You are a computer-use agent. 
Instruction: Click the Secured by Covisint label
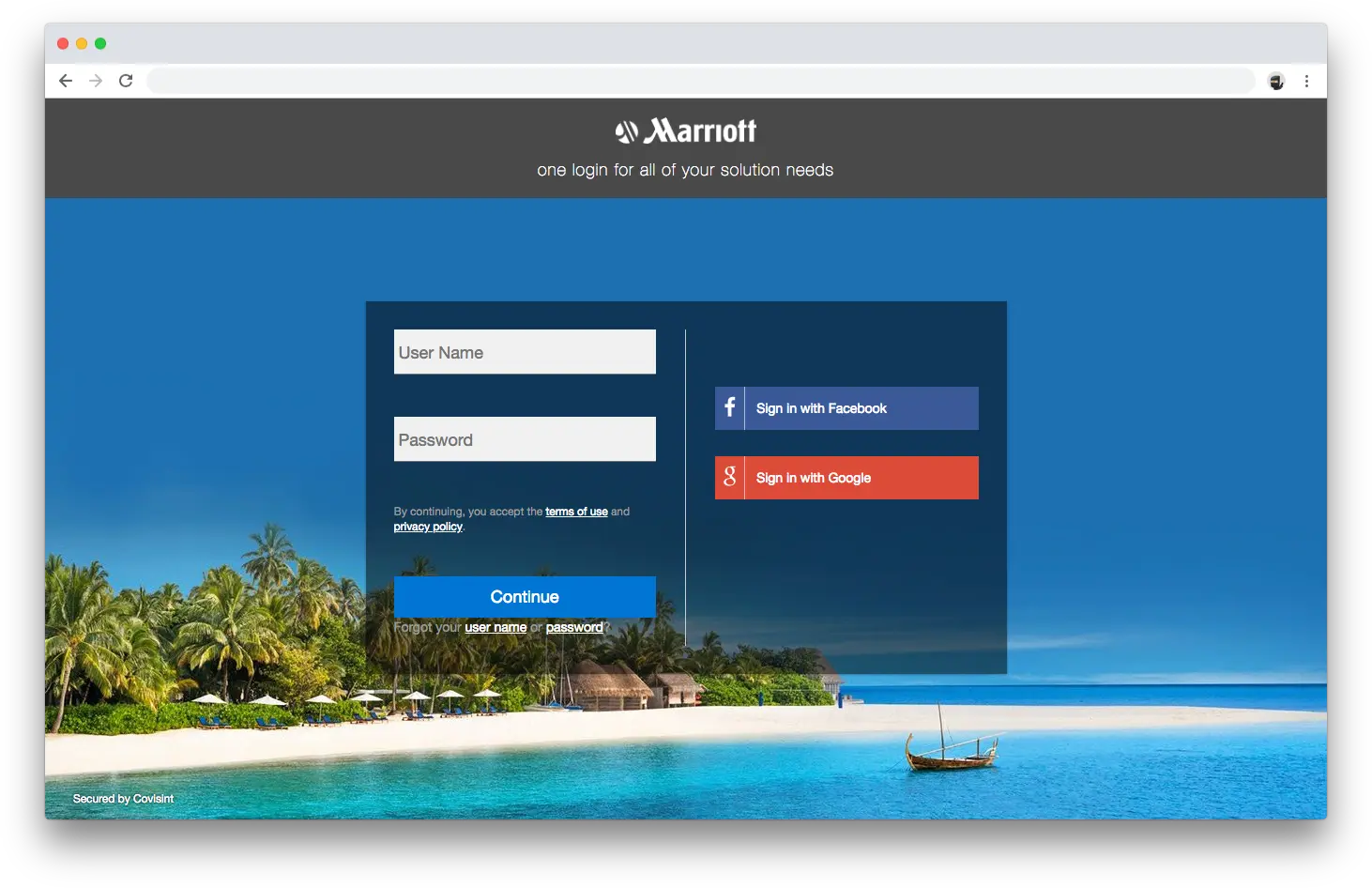click(123, 798)
